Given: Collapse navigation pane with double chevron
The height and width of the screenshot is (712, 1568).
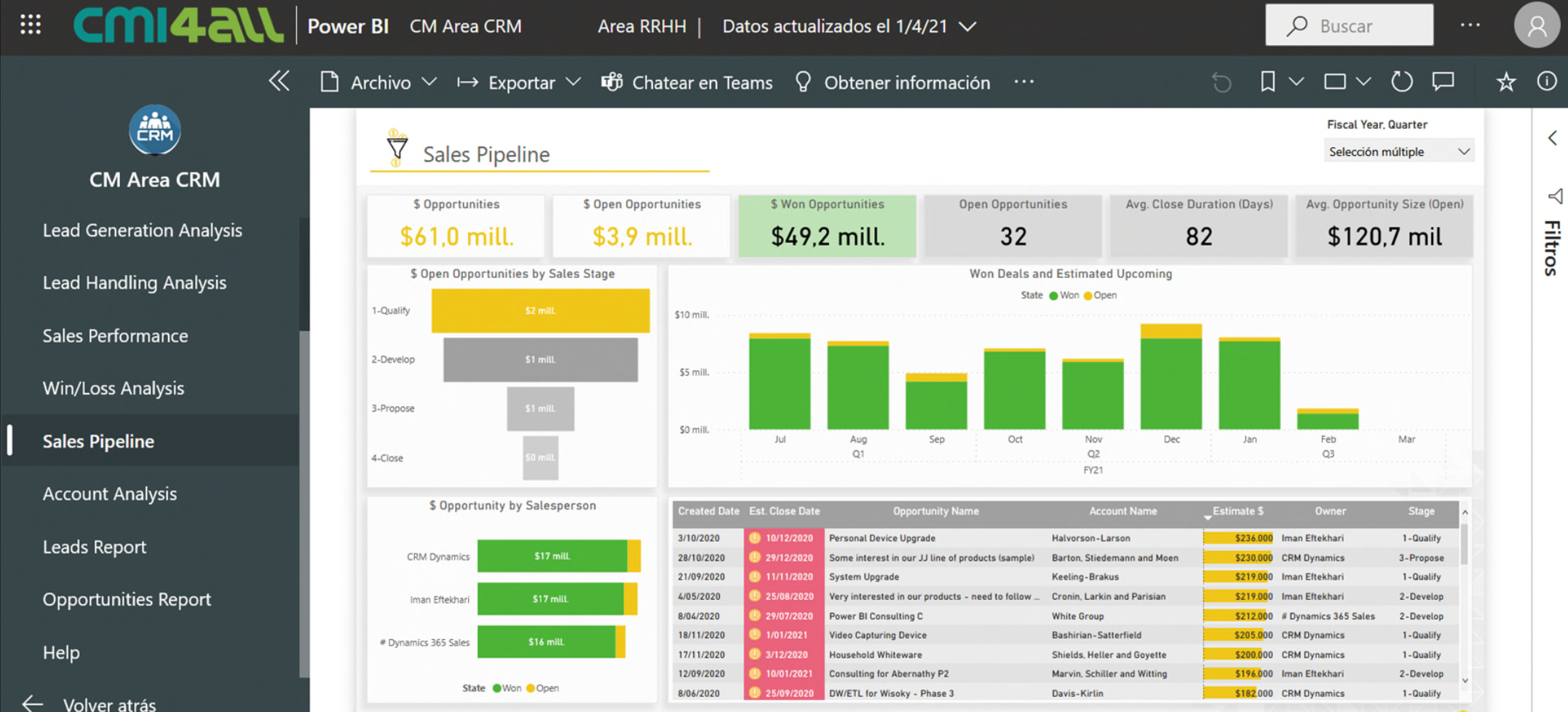Looking at the screenshot, I should 280,82.
